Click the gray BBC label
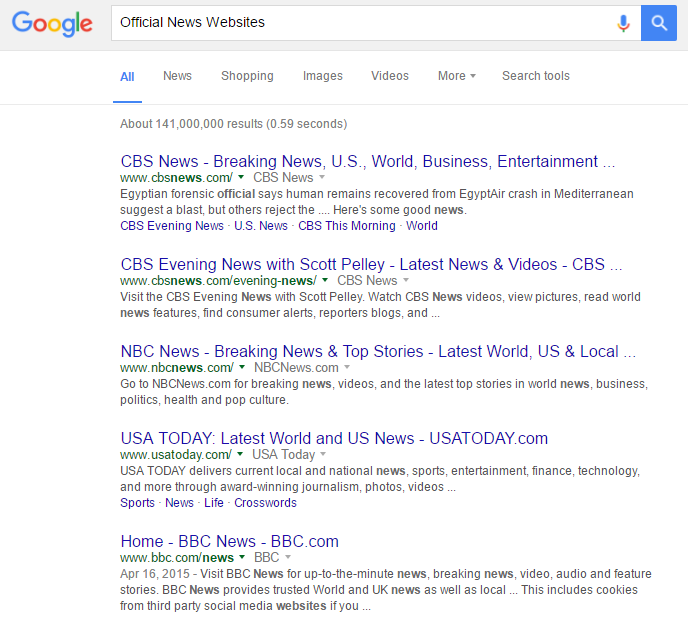The width and height of the screenshot is (688, 622). pyautogui.click(x=266, y=558)
